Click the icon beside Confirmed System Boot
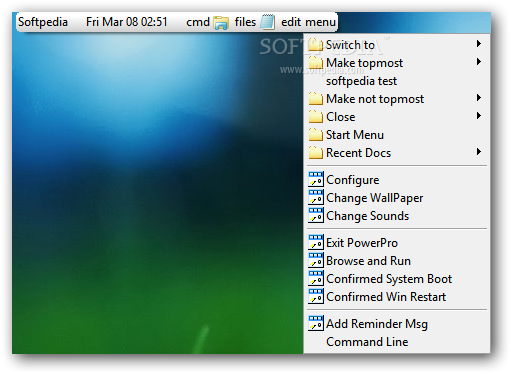This screenshot has width=511, height=374. point(316,278)
